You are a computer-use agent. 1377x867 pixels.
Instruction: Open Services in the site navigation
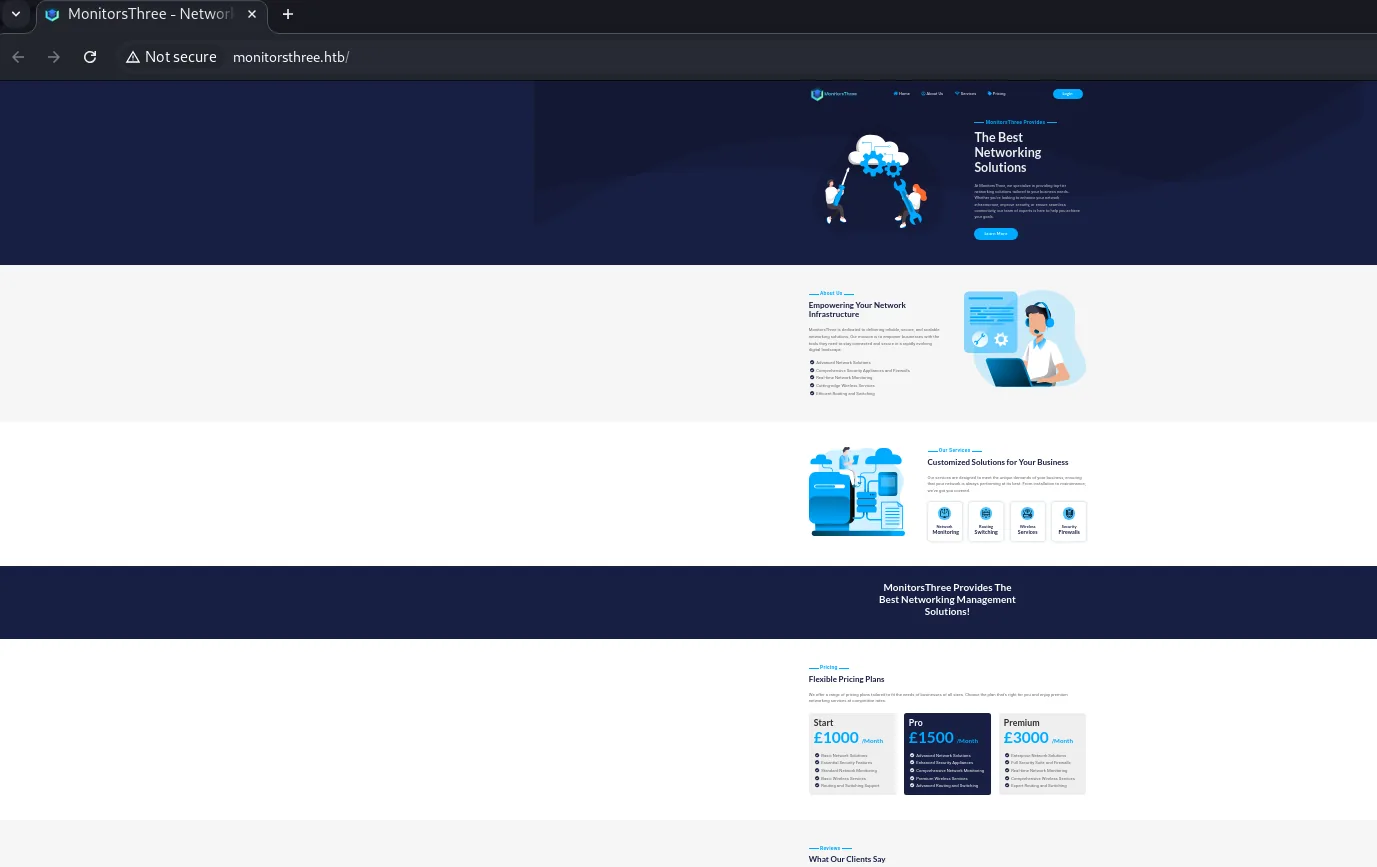(x=965, y=93)
